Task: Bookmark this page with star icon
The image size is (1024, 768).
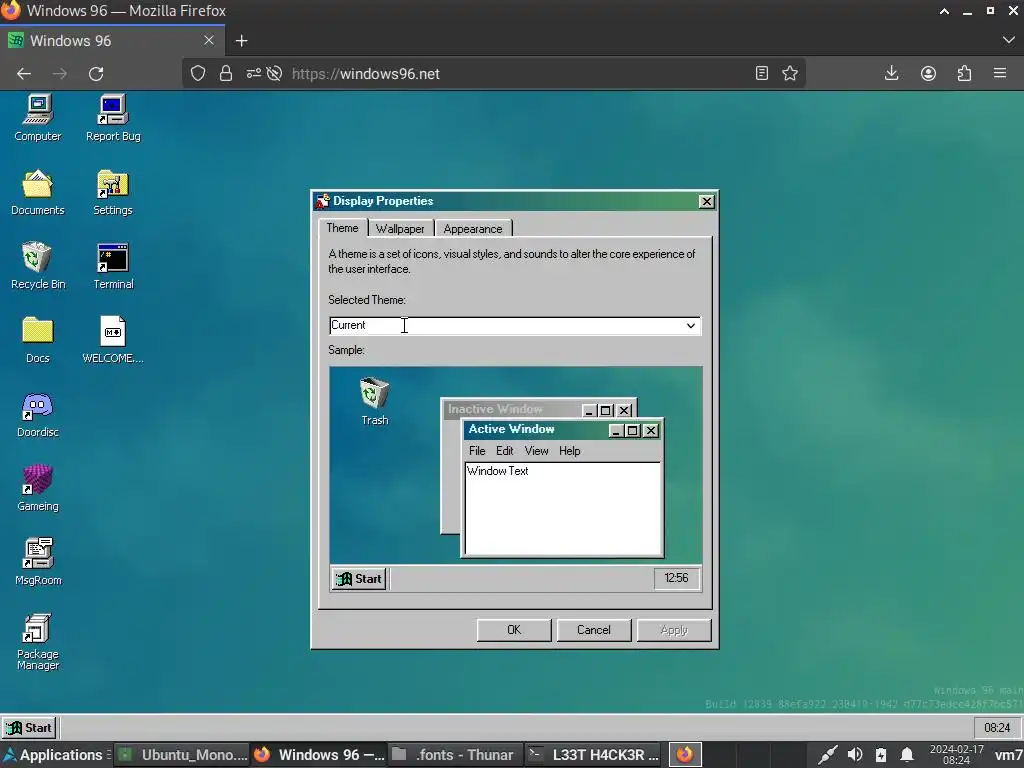Action: 790,73
